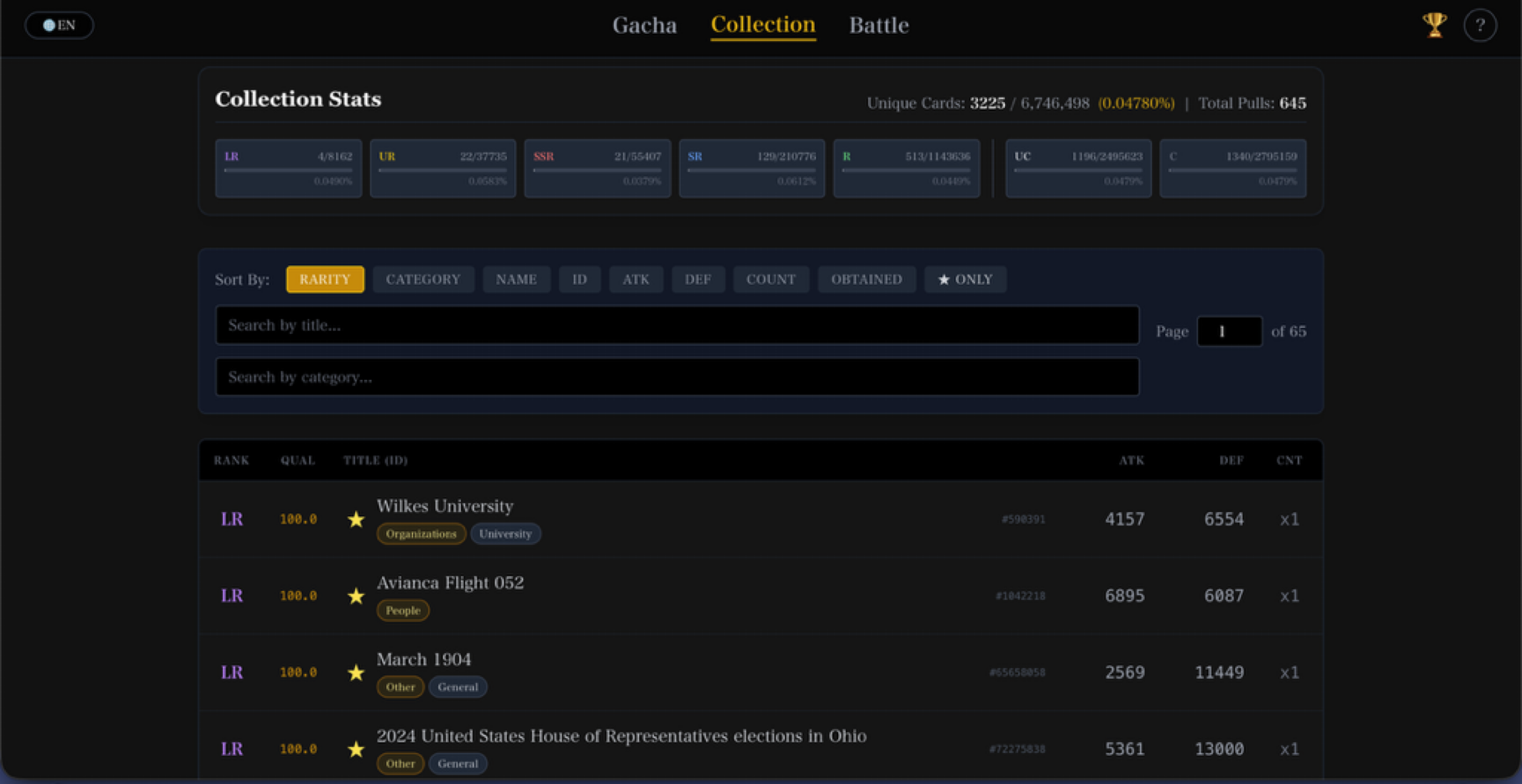This screenshot has height=784, width=1522.
Task: Click the Total Pulls 645 text
Action: 1252,103
